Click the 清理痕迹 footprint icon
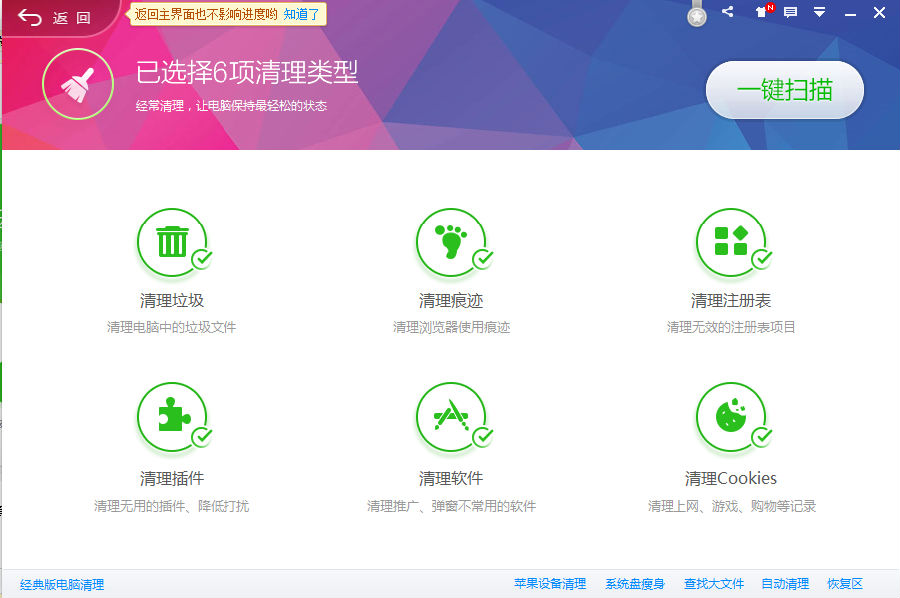 click(x=451, y=242)
